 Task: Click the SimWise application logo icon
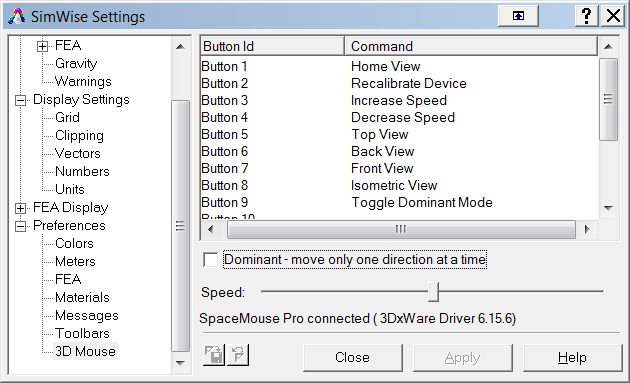(16, 16)
